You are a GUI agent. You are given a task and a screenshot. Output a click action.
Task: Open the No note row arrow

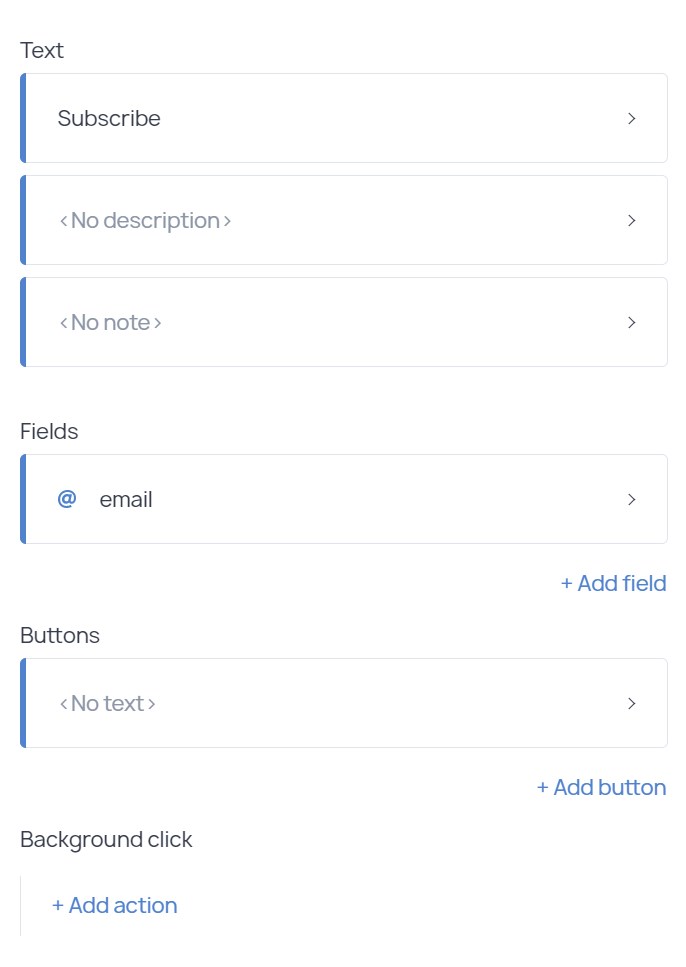click(x=632, y=322)
